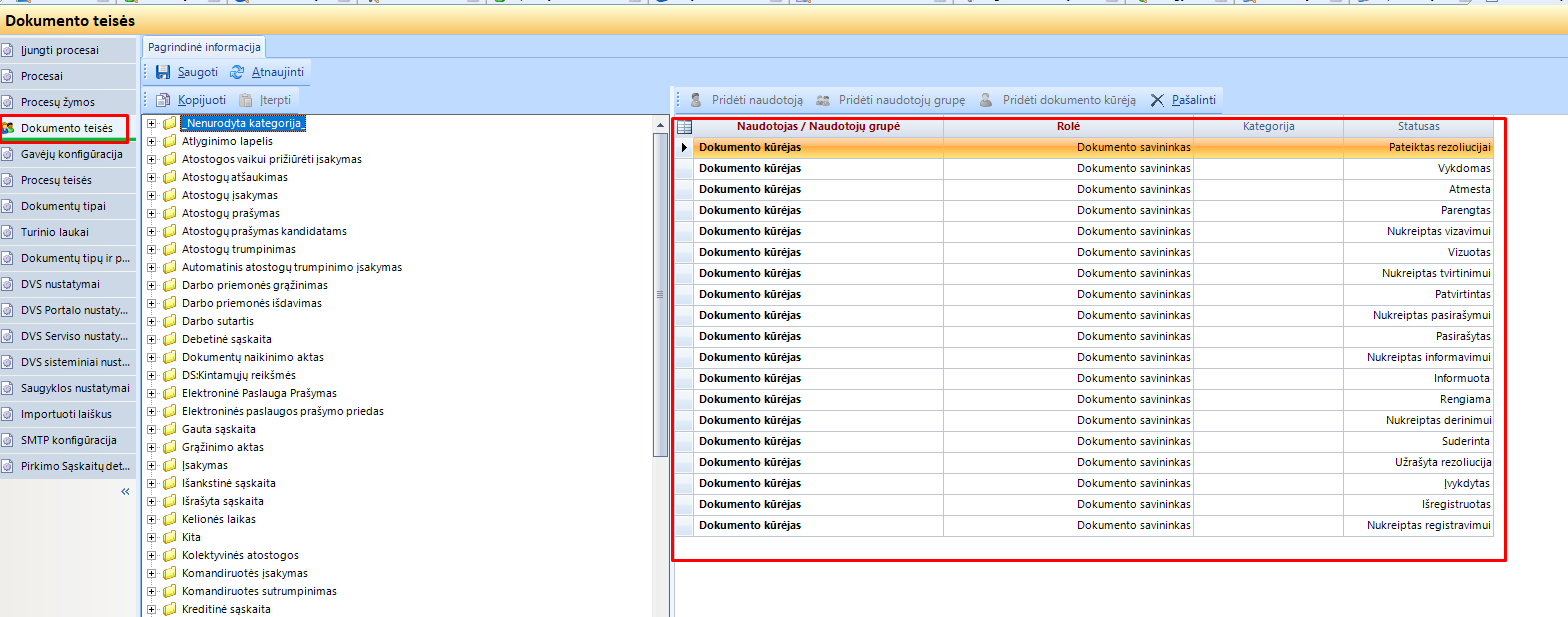Click the folder icon of Darbo sutartis
1568x617 pixels.
[x=170, y=321]
